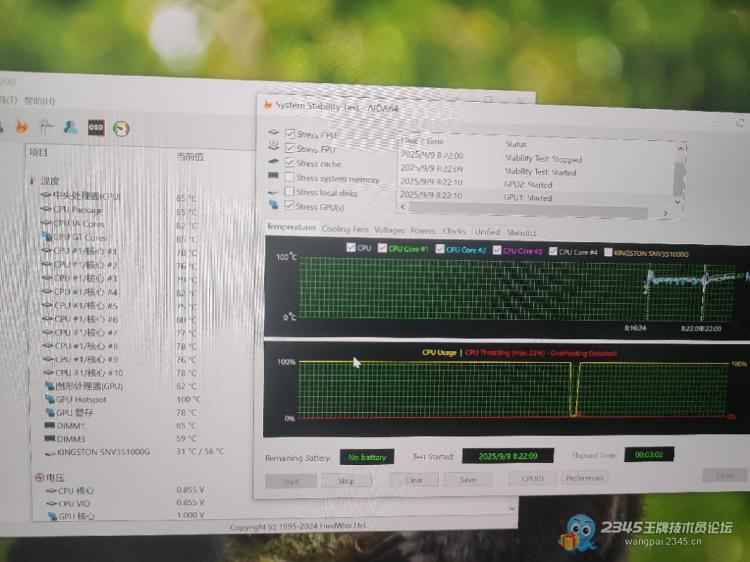Click the Save button

click(468, 479)
